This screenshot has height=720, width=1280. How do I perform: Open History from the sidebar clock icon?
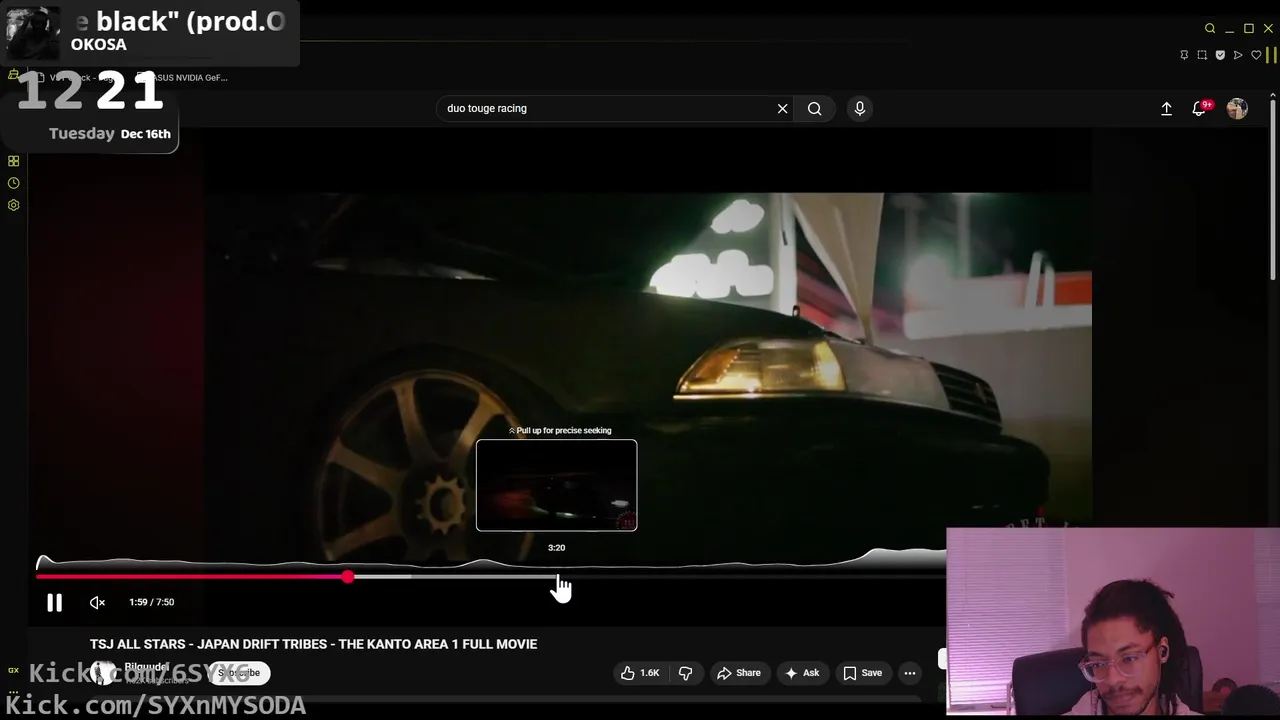pyautogui.click(x=13, y=183)
